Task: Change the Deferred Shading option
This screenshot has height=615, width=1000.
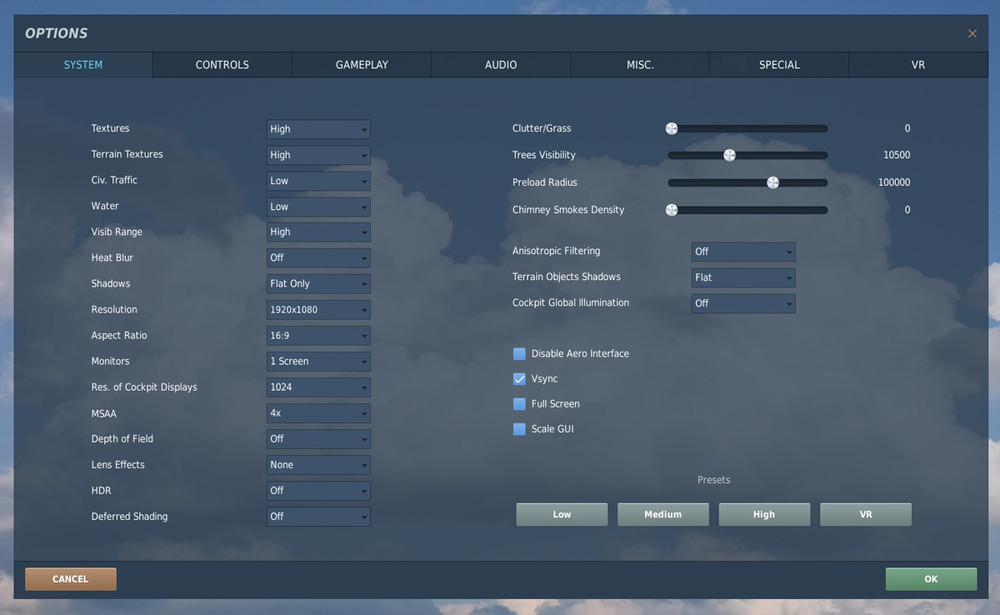Action: coord(318,516)
